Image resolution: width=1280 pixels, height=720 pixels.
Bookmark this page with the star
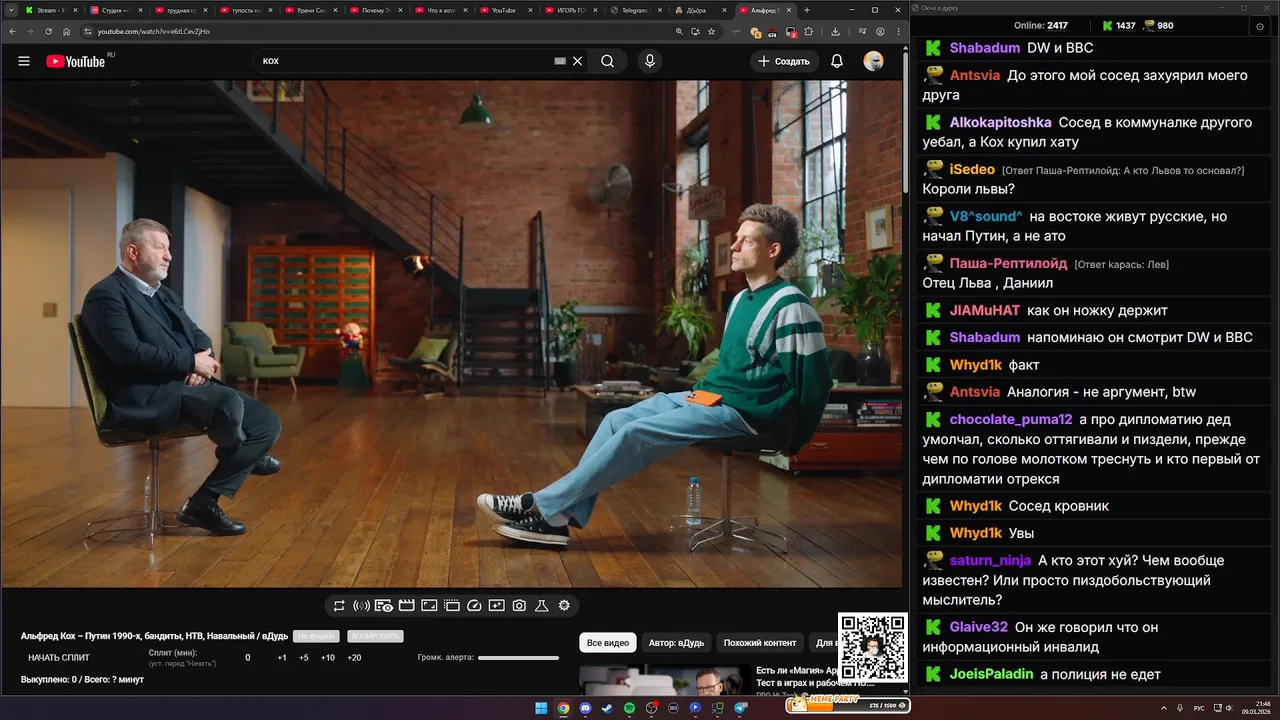coord(711,31)
